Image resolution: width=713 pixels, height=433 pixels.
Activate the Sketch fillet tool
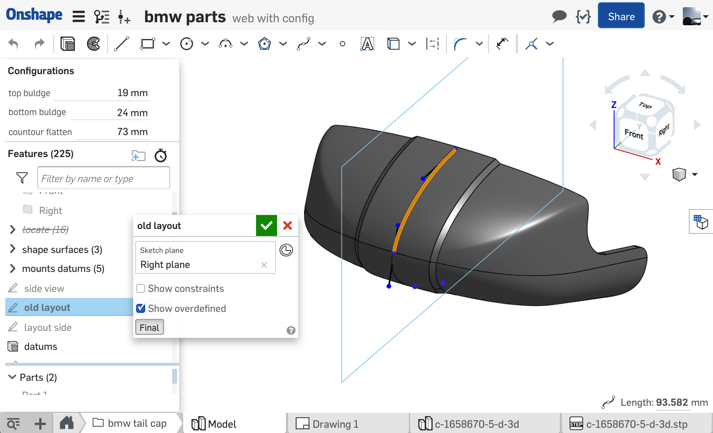click(x=460, y=44)
